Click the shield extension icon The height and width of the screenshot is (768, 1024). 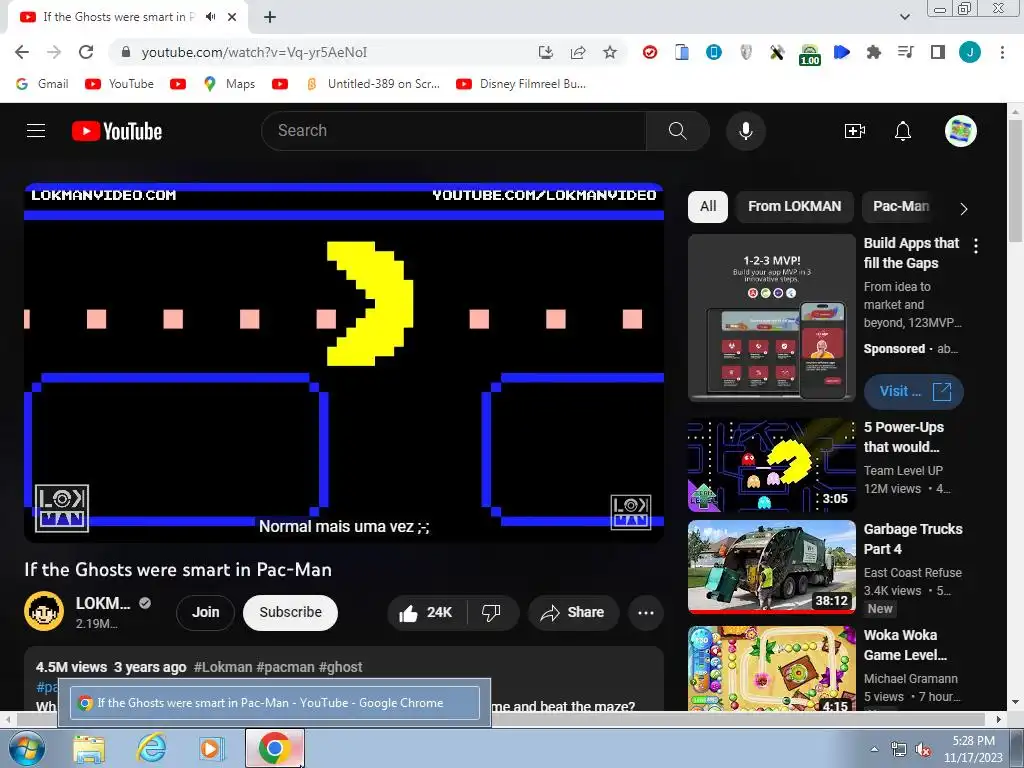(x=746, y=52)
